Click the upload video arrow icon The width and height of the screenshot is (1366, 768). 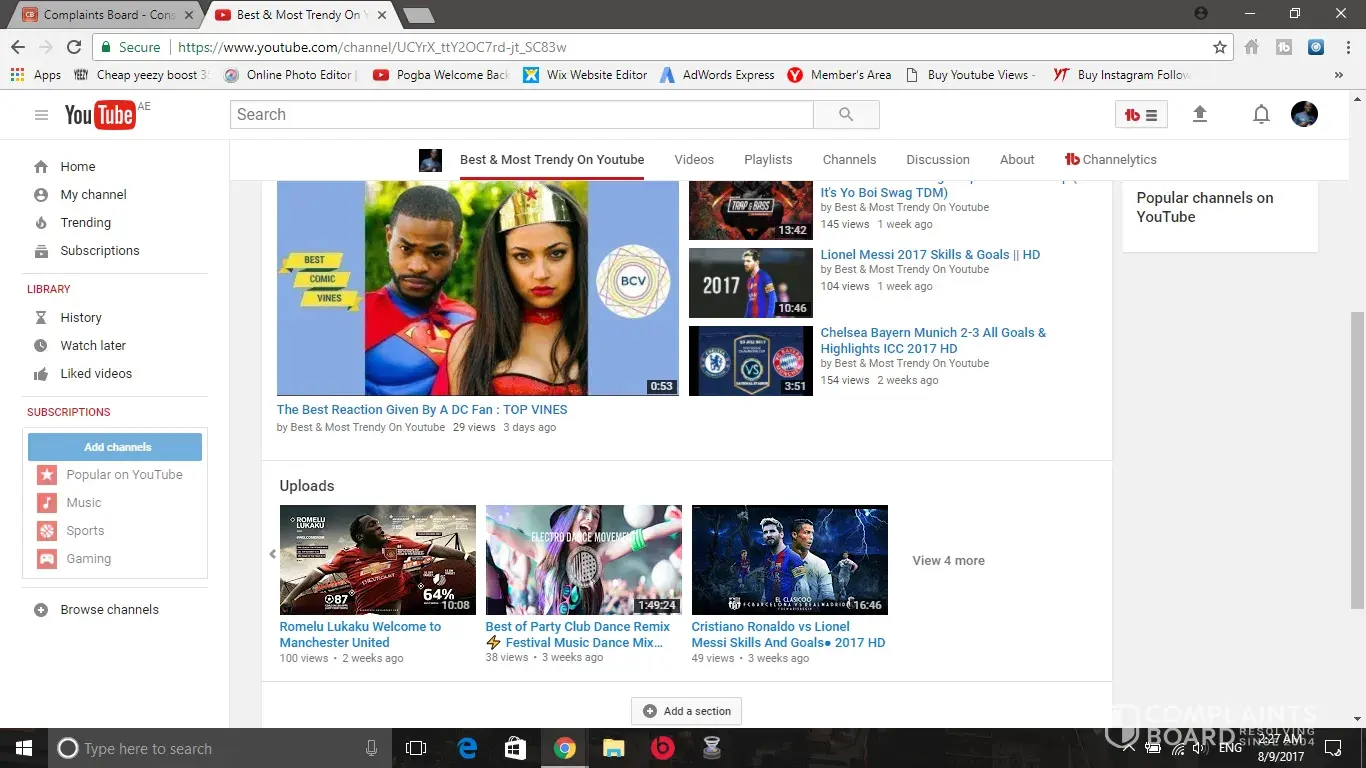pos(1200,115)
